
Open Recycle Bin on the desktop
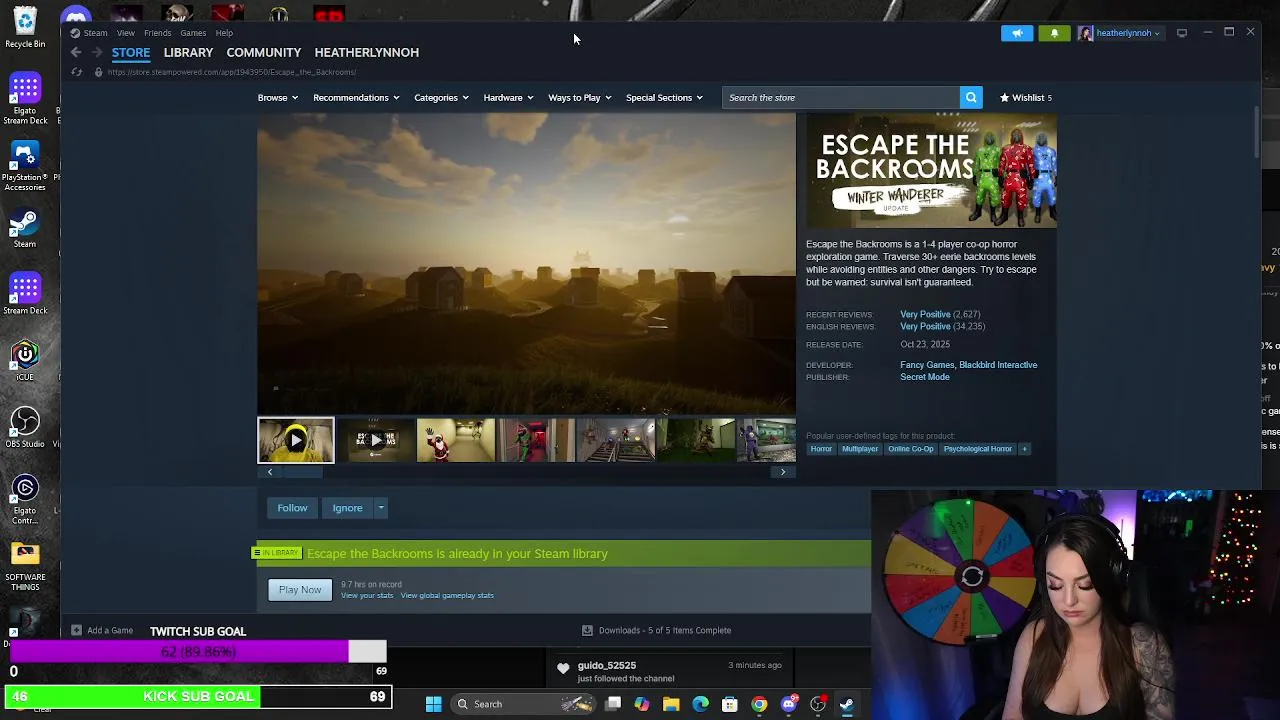[x=25, y=26]
